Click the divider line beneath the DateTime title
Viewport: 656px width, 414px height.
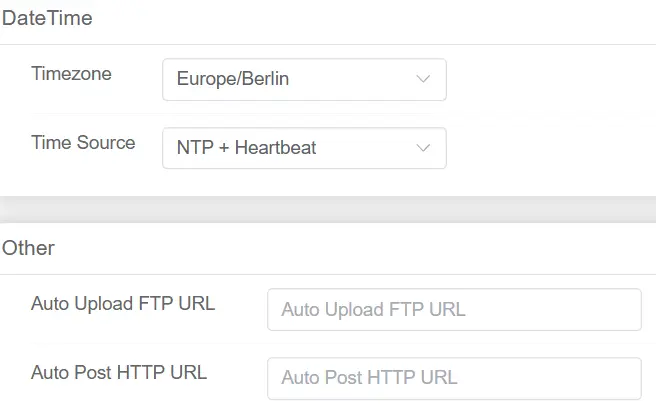pyautogui.click(x=328, y=44)
